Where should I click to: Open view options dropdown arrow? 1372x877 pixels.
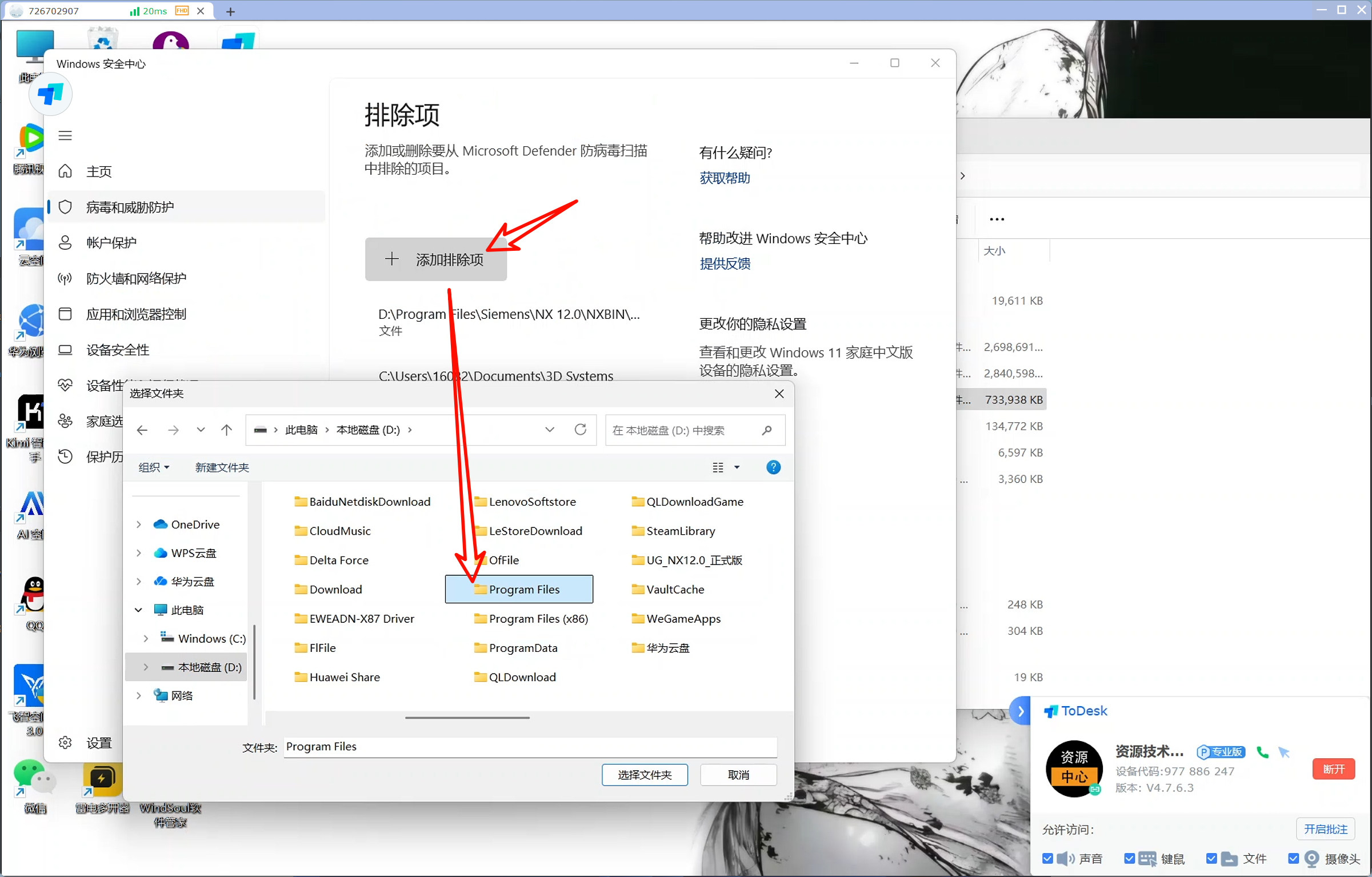[x=737, y=467]
